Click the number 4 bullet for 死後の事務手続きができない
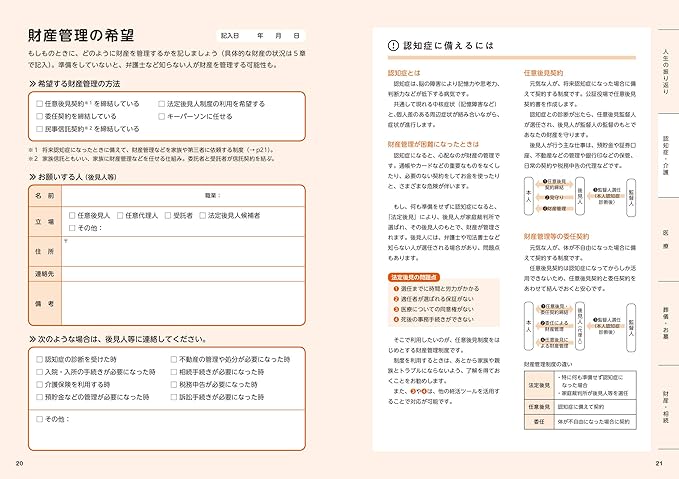This screenshot has width=679, height=479. click(x=396, y=320)
